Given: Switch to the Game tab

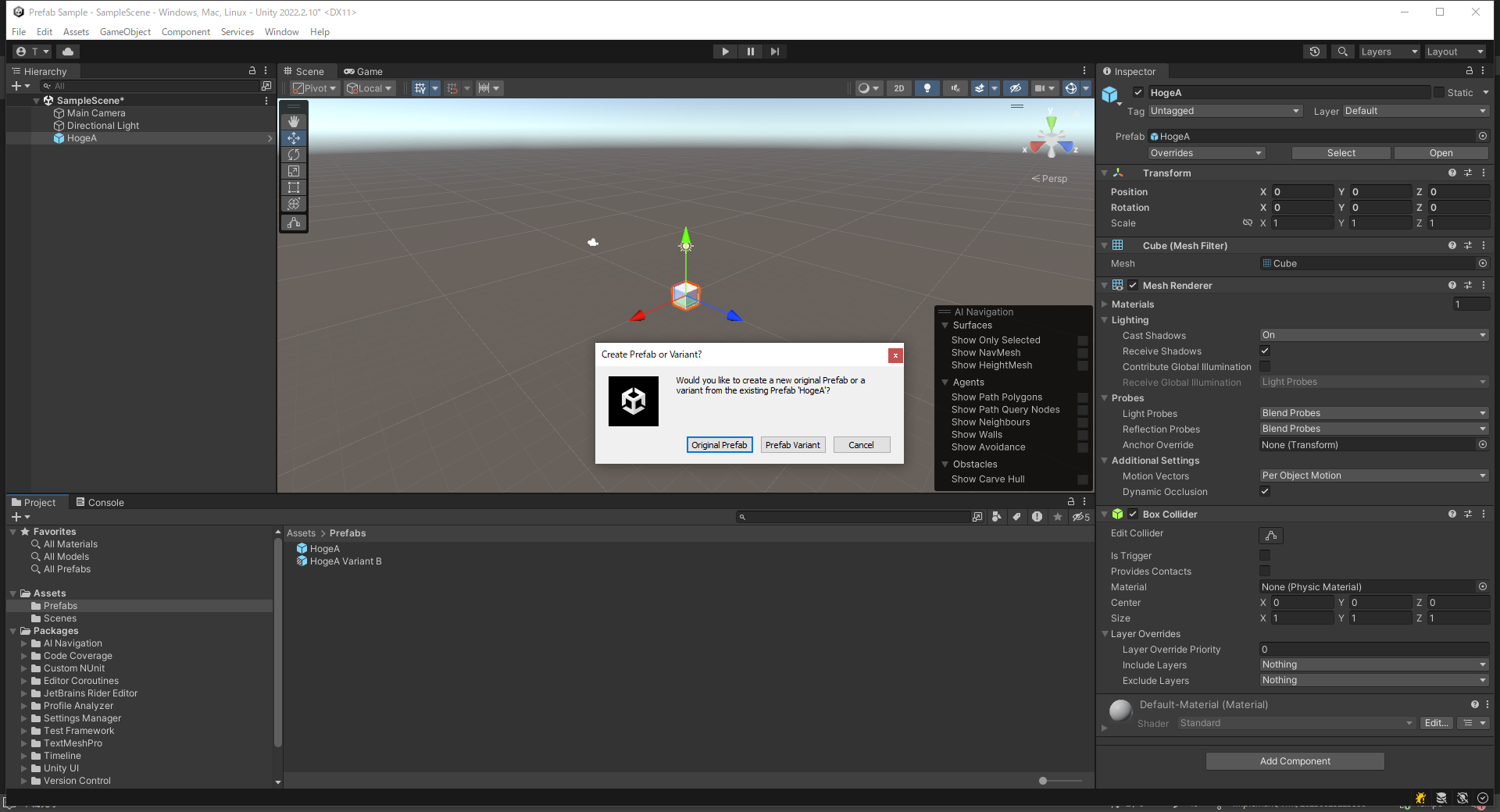Looking at the screenshot, I should [363, 71].
